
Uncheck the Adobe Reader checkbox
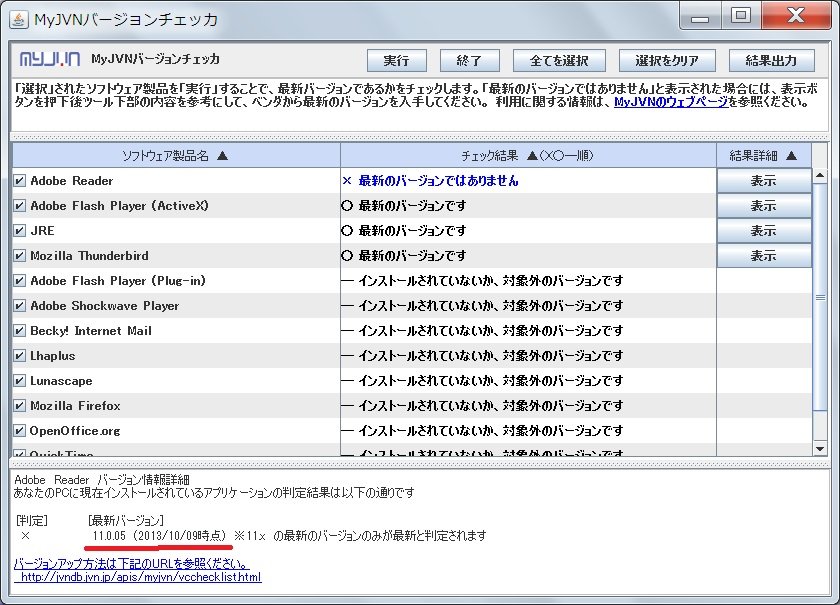pyautogui.click(x=19, y=181)
